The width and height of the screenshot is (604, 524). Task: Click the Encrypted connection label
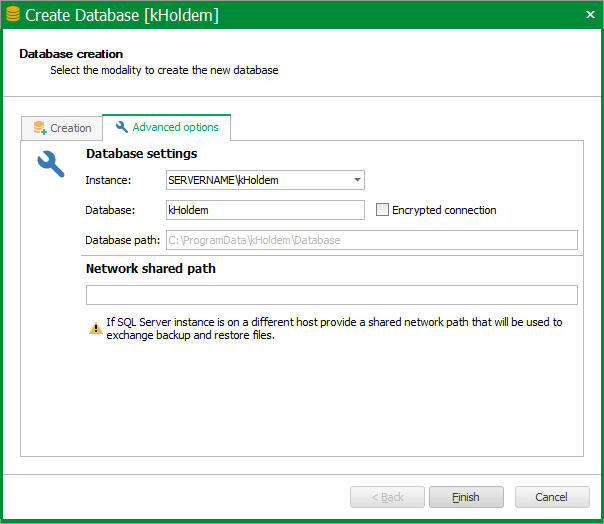point(444,210)
